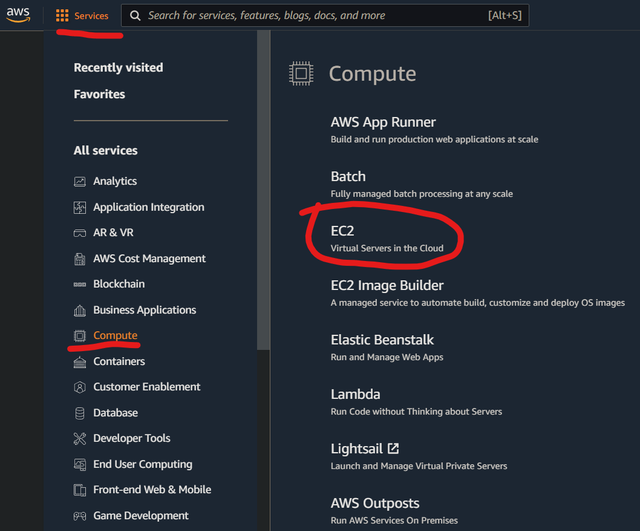Click the Database cylinder icon
The width and height of the screenshot is (640, 531).
pyautogui.click(x=80, y=413)
